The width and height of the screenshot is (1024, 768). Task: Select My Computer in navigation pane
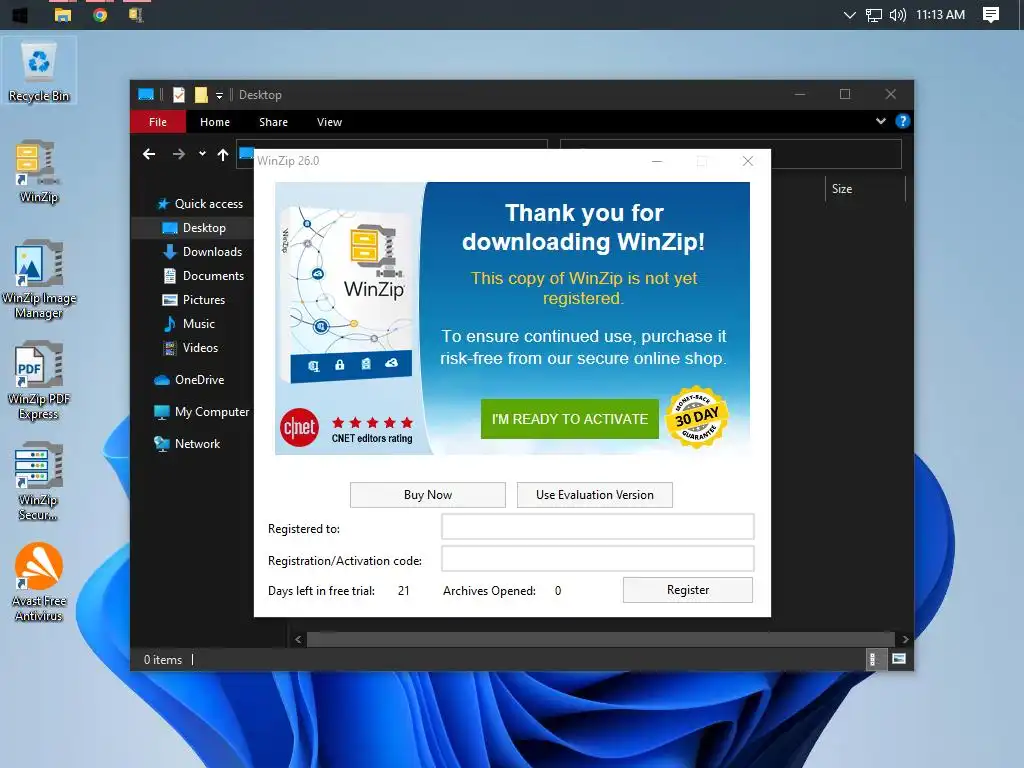201,411
